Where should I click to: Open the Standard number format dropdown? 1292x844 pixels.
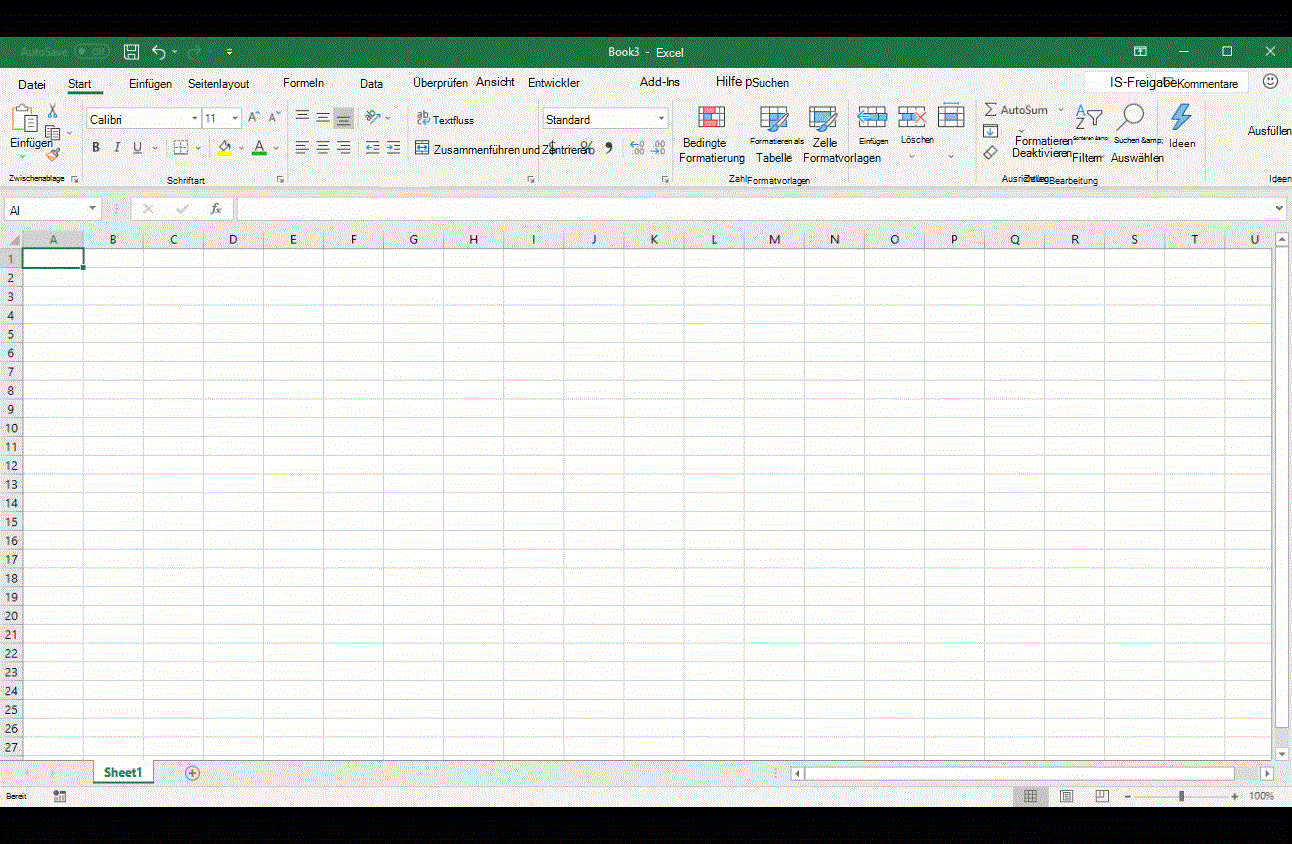[x=661, y=119]
